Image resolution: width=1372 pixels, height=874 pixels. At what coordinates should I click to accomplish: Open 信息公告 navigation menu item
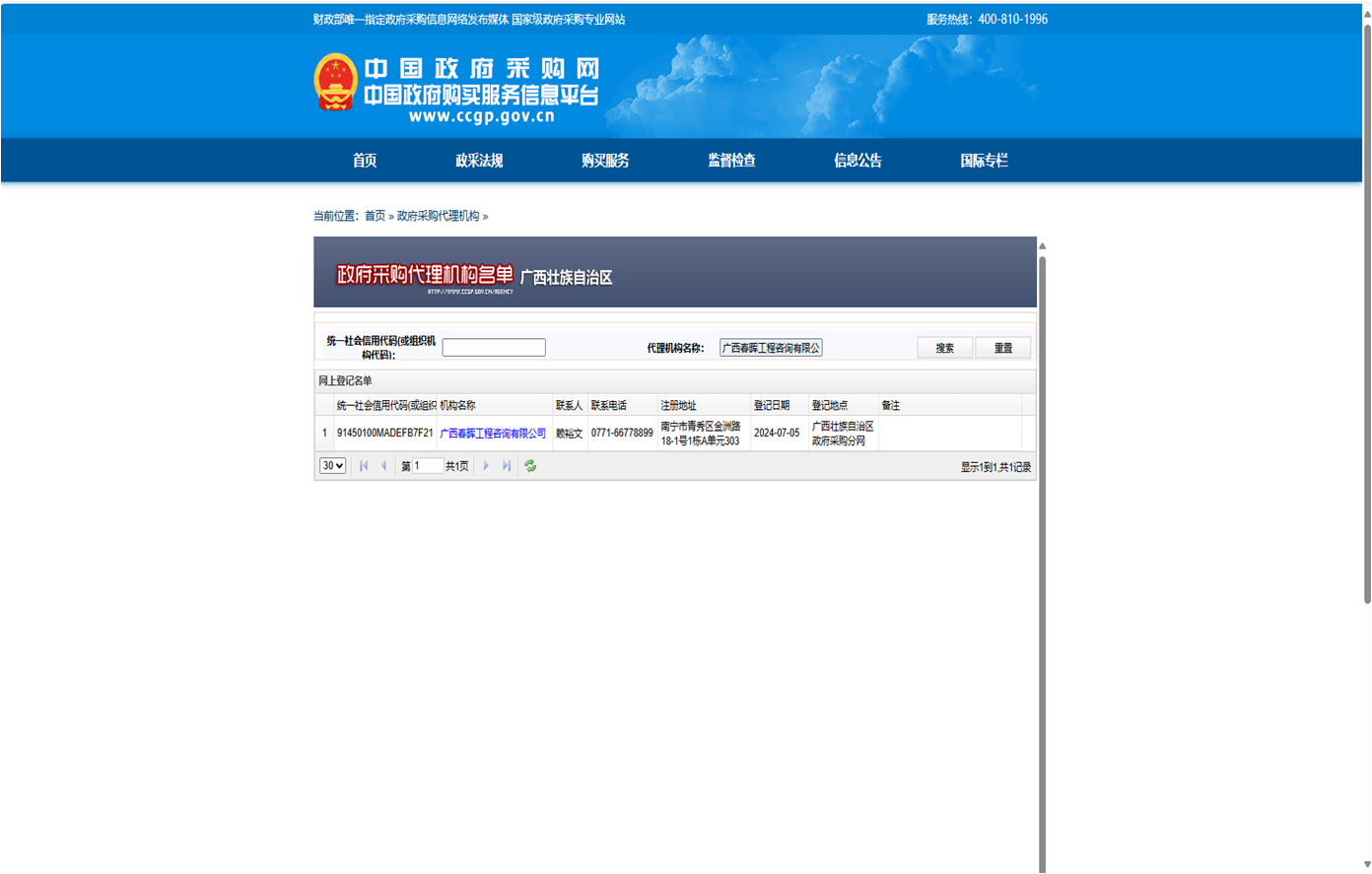coord(857,161)
